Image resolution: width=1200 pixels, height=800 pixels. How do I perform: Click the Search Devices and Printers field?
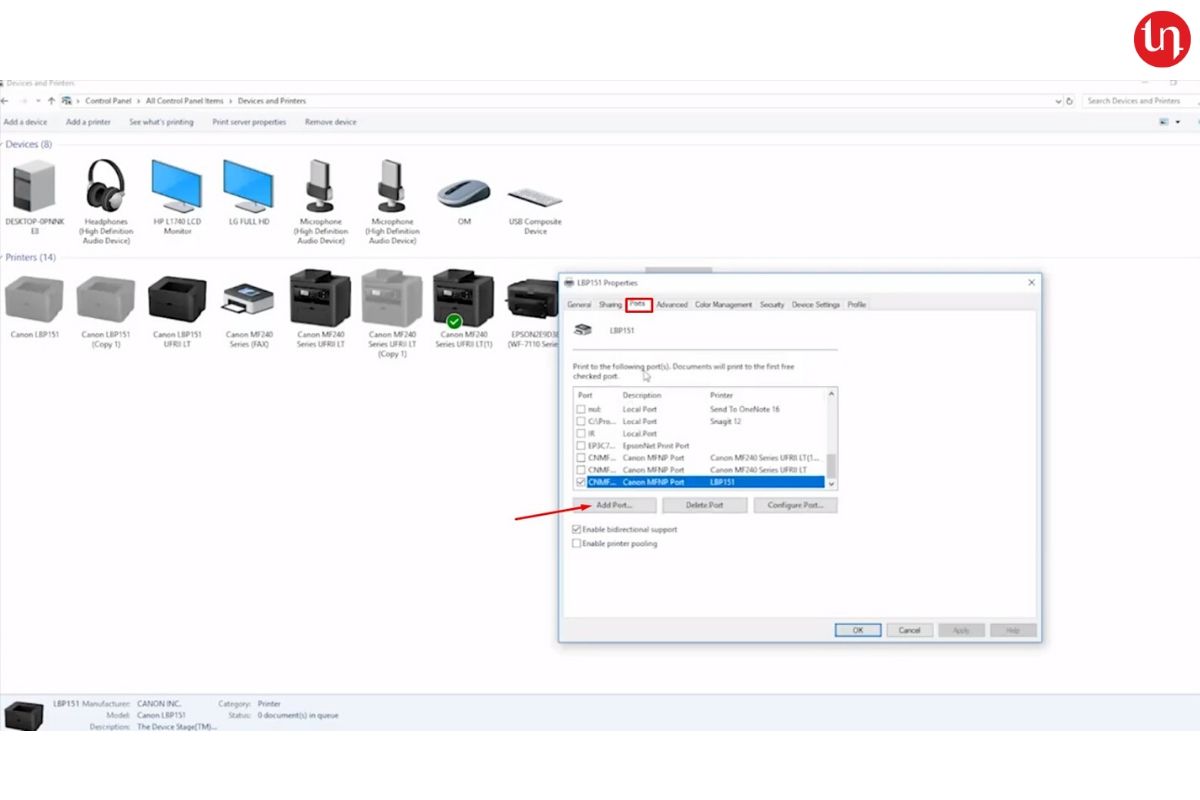1139,101
